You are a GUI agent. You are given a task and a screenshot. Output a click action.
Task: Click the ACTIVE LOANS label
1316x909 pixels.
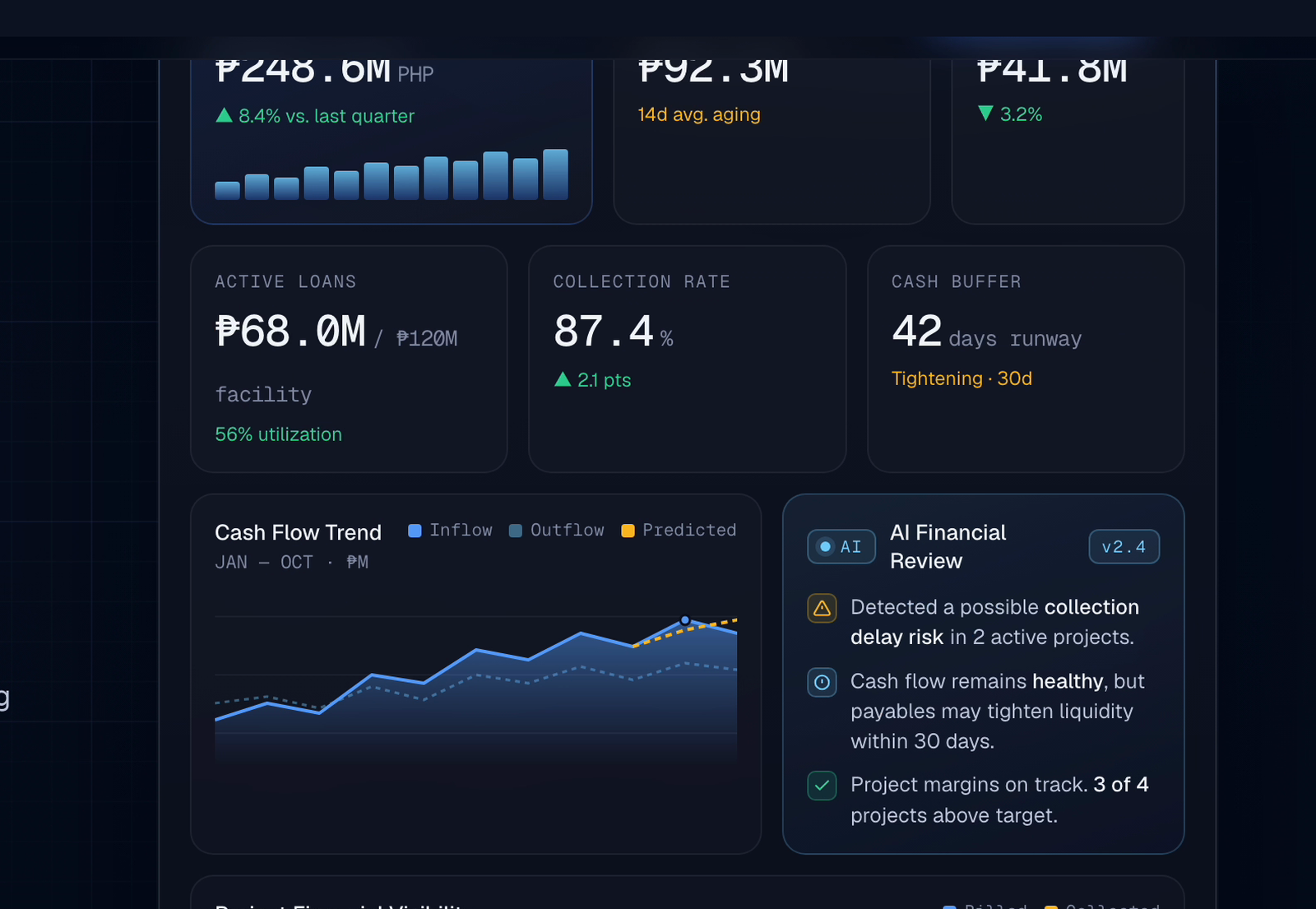click(x=285, y=282)
